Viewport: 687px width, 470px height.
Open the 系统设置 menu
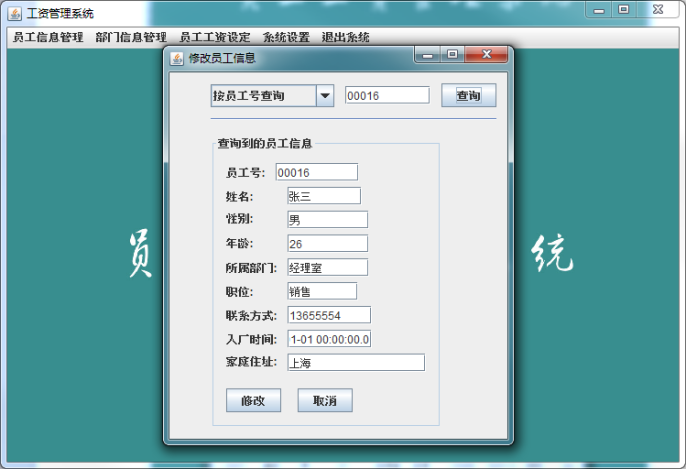tap(286, 37)
